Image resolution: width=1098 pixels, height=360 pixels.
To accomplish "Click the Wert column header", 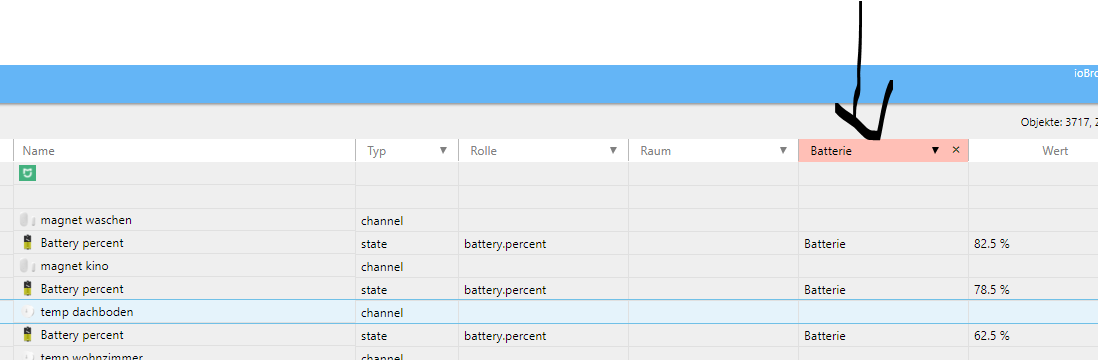I will point(1055,151).
